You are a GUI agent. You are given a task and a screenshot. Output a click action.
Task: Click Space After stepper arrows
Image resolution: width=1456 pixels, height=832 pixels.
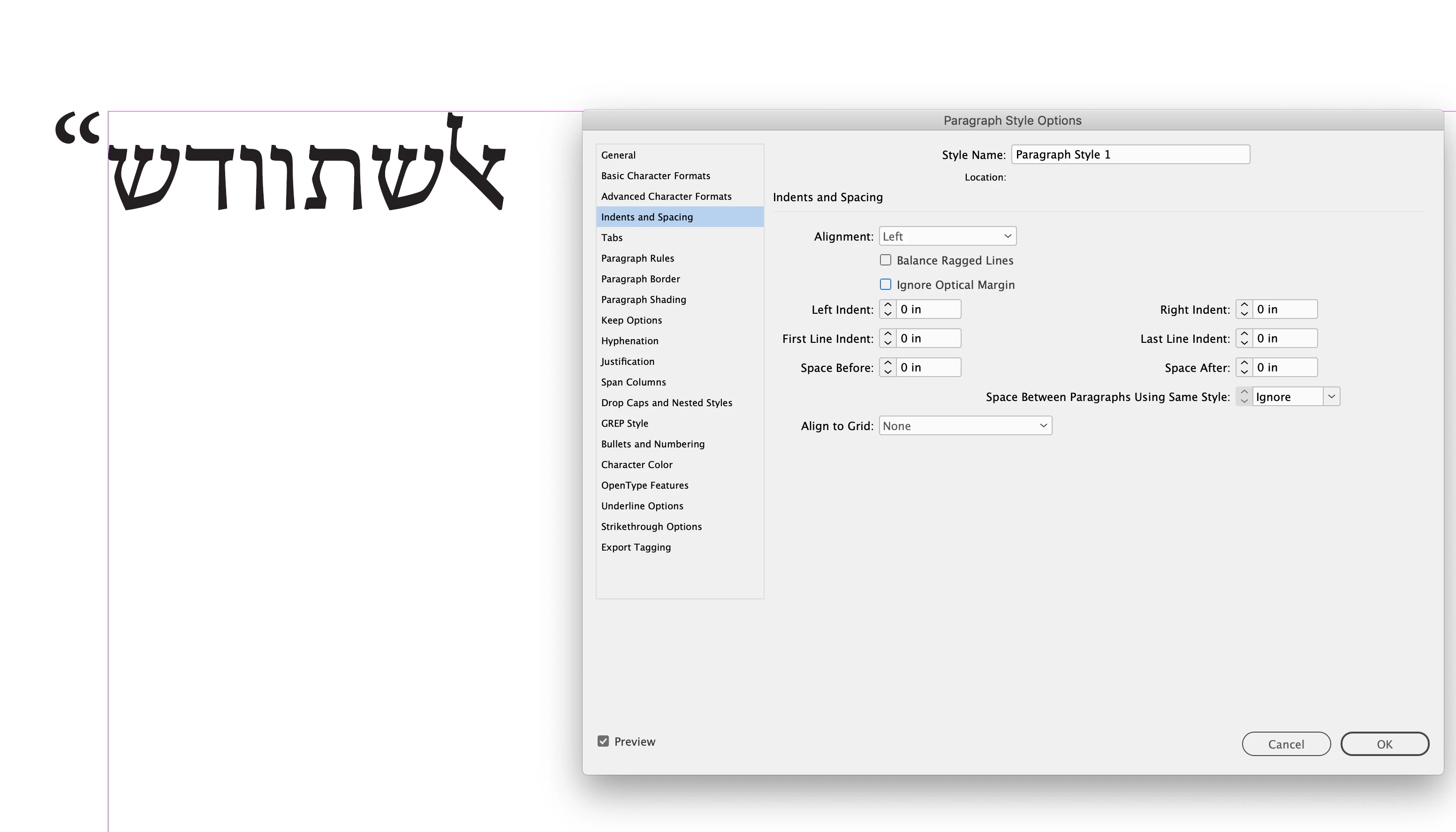click(1244, 367)
